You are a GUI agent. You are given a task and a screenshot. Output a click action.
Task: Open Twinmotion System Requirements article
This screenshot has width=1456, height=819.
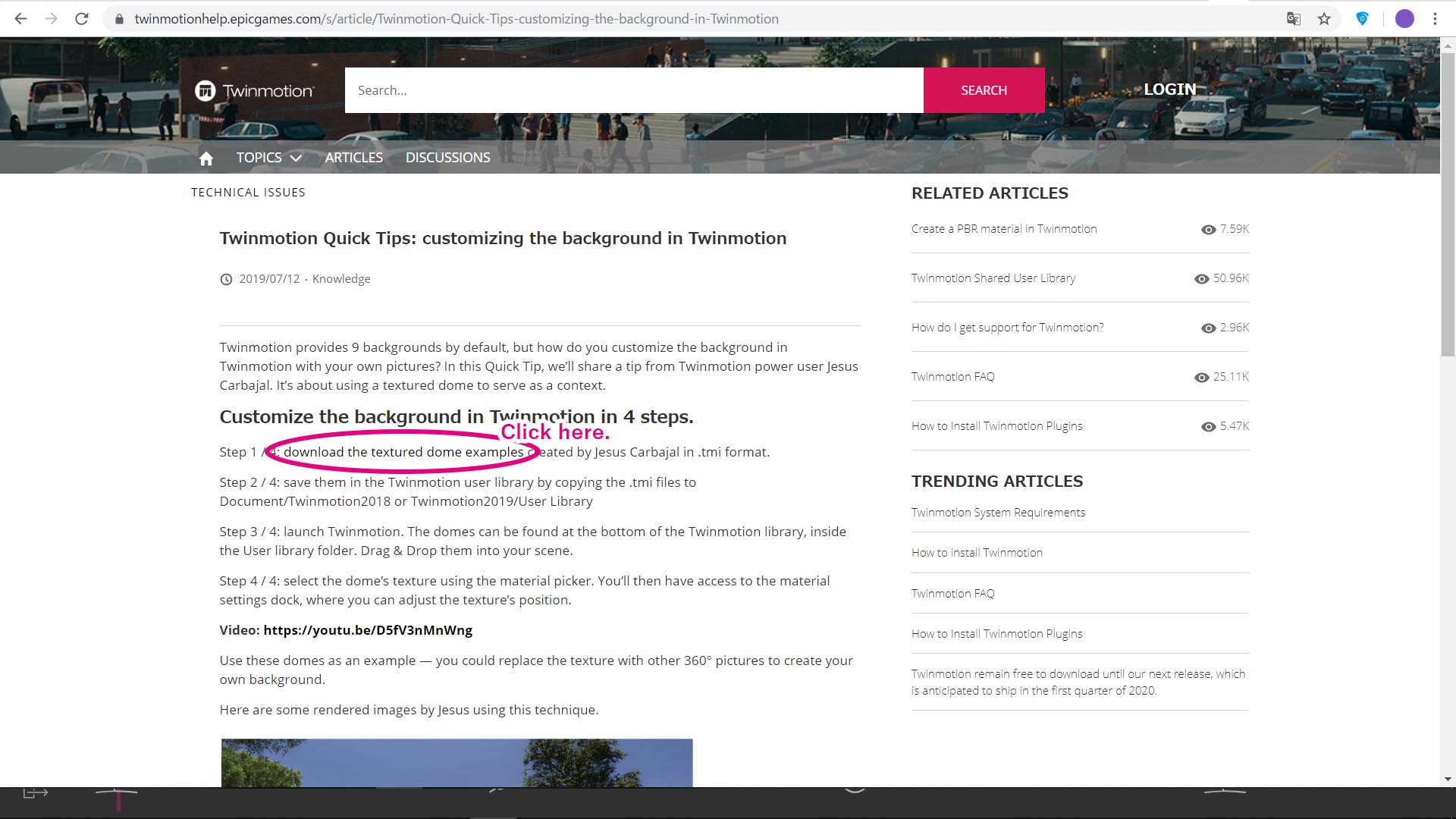(998, 513)
